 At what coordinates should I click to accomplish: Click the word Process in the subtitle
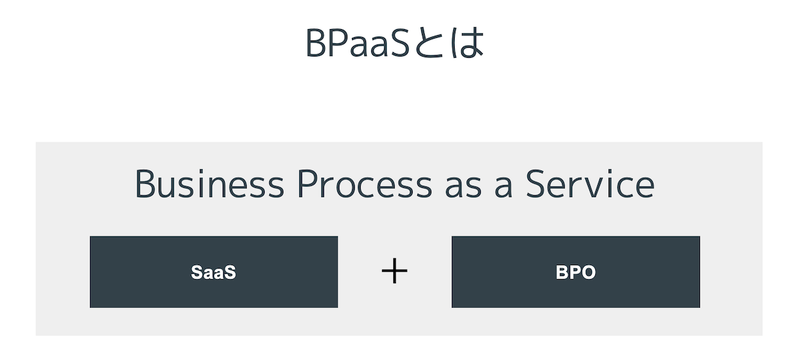365,184
